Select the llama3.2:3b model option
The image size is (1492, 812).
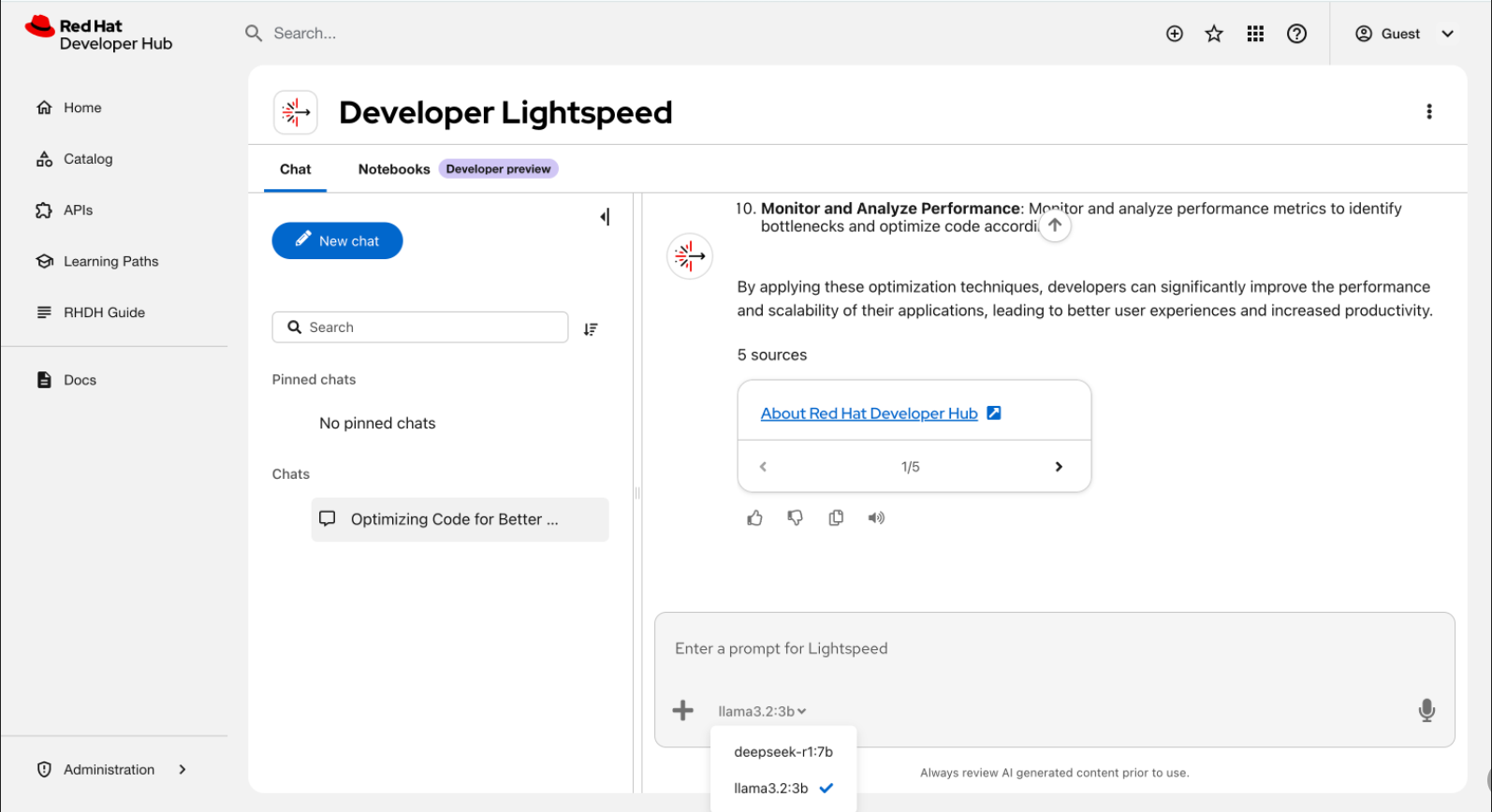tap(783, 788)
